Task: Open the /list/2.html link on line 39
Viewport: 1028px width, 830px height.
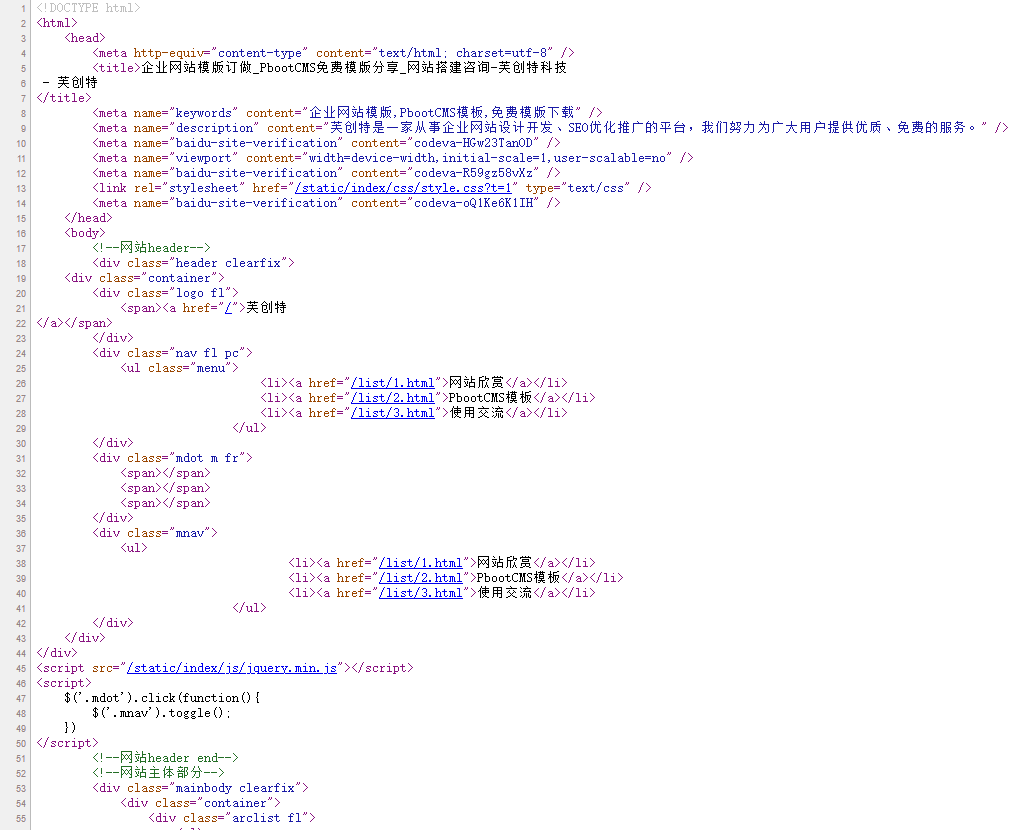Action: (420, 578)
